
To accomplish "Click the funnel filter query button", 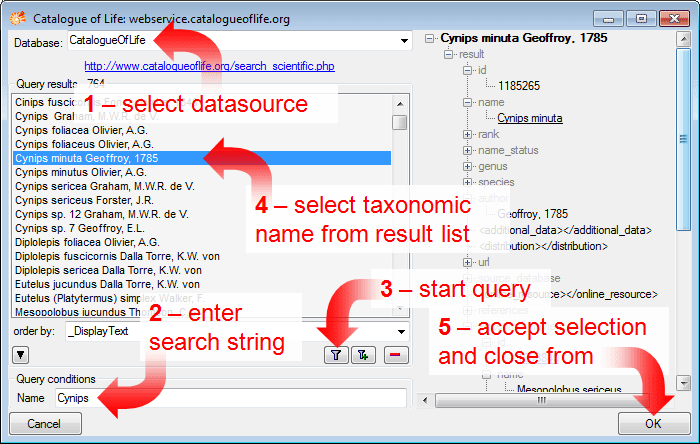I will [x=337, y=354].
